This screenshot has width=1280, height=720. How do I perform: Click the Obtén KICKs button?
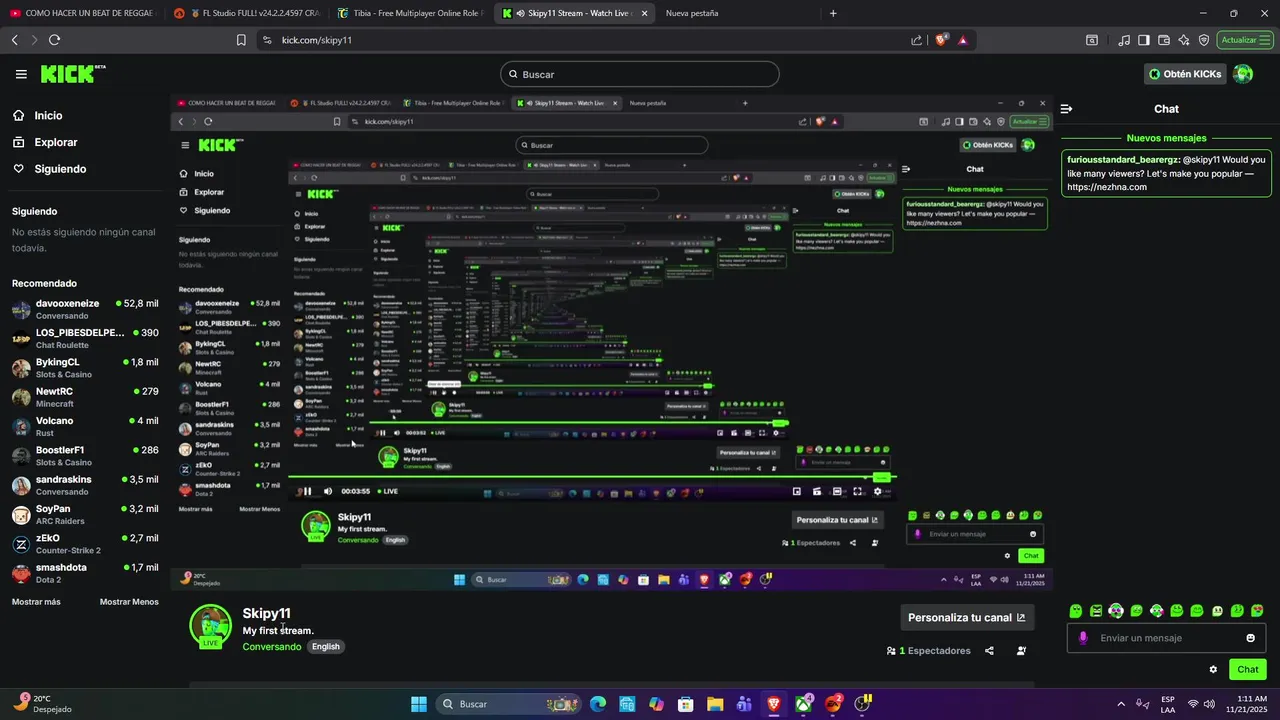(1185, 74)
